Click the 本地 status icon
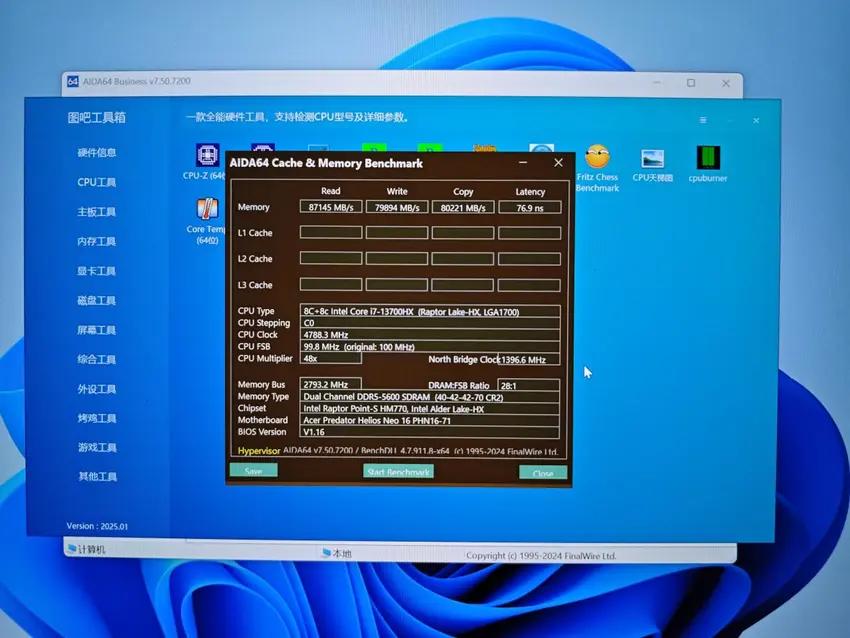The height and width of the screenshot is (638, 850). (x=326, y=553)
